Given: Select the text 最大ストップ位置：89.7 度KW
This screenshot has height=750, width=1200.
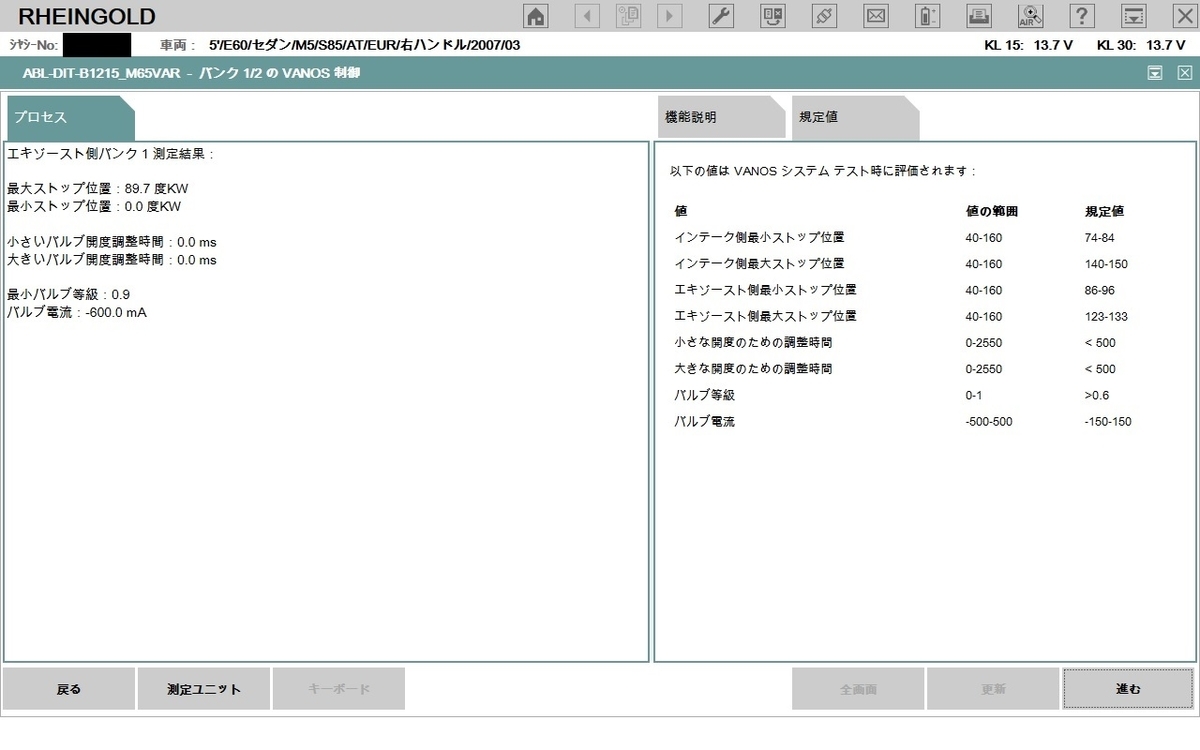Looking at the screenshot, I should [97, 189].
